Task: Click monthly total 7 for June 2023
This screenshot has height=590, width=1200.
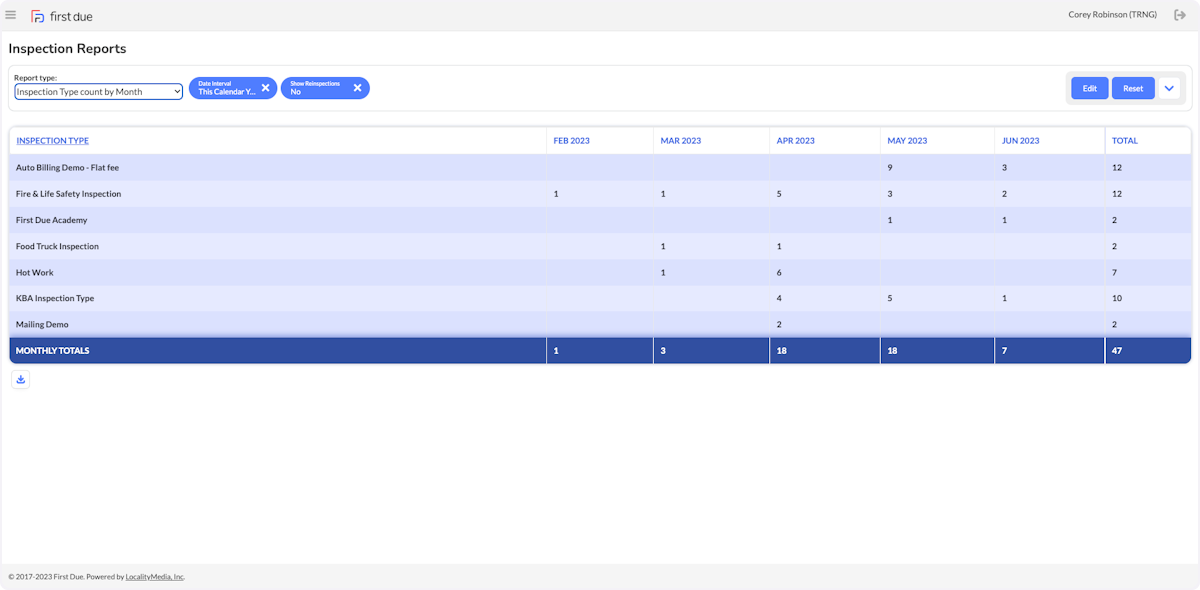Action: pyautogui.click(x=1004, y=351)
